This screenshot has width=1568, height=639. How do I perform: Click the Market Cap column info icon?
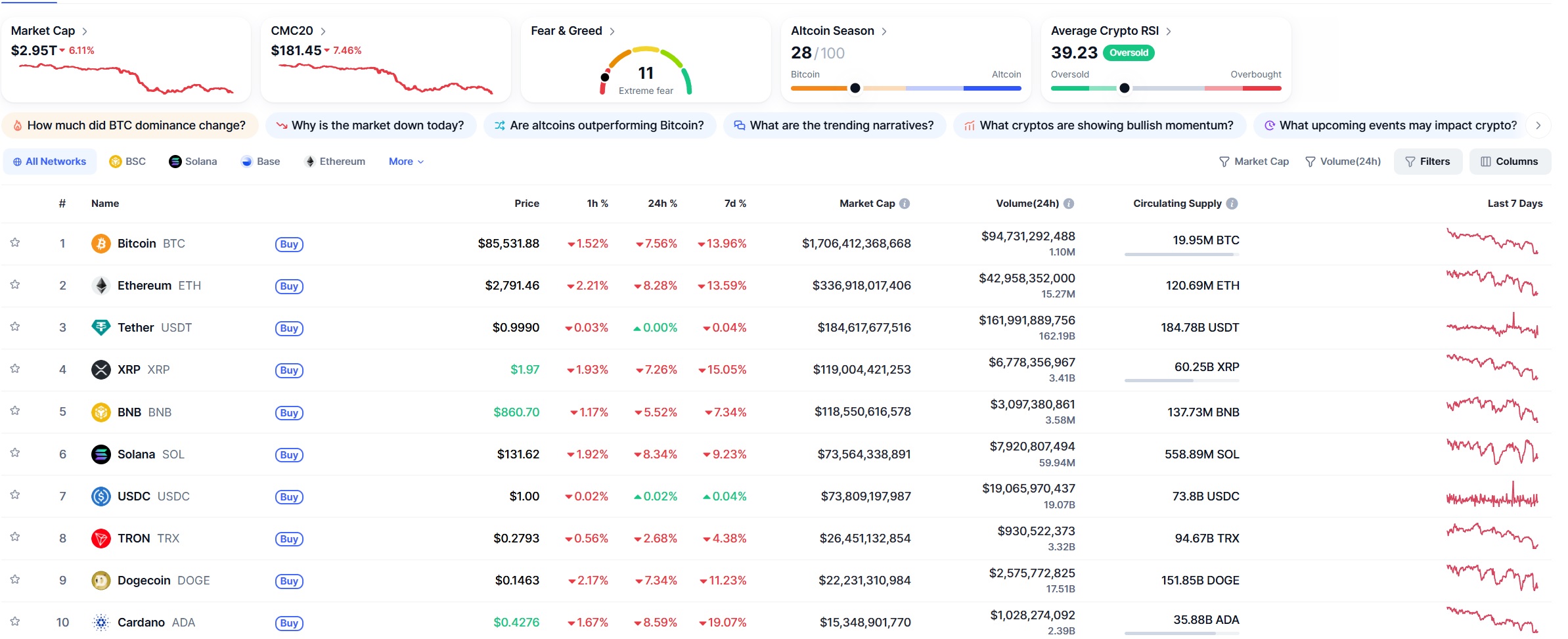point(905,204)
